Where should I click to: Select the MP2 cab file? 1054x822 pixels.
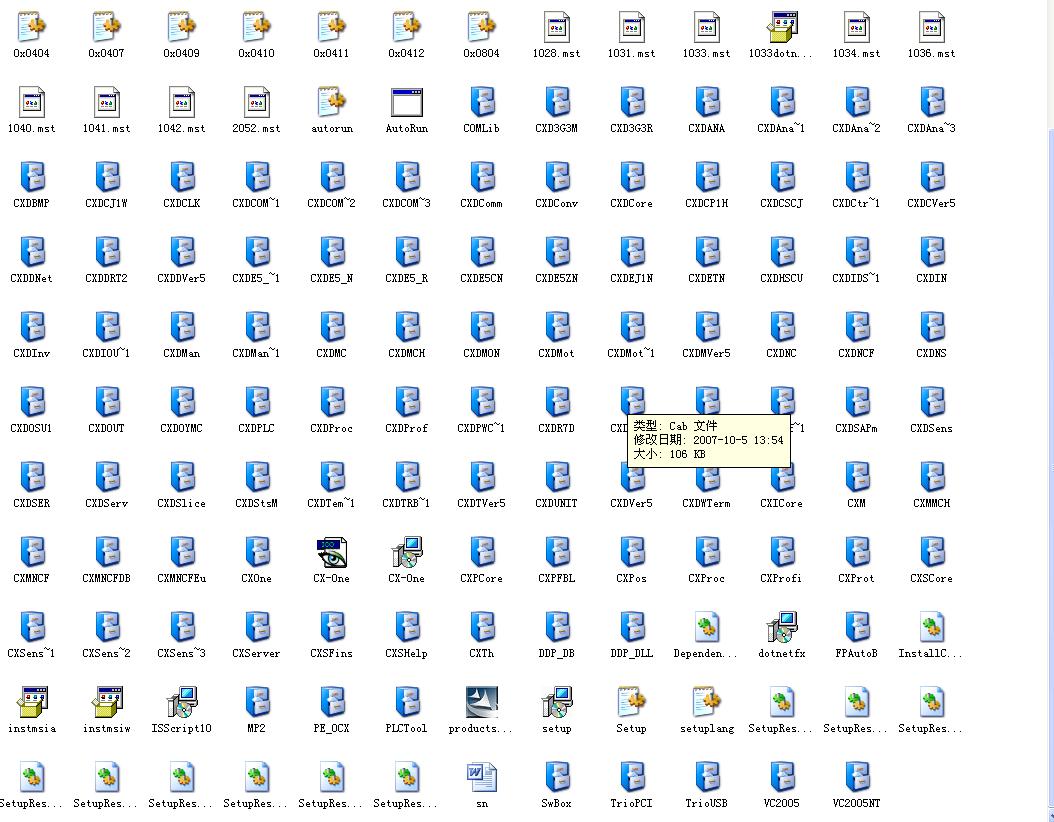point(257,703)
